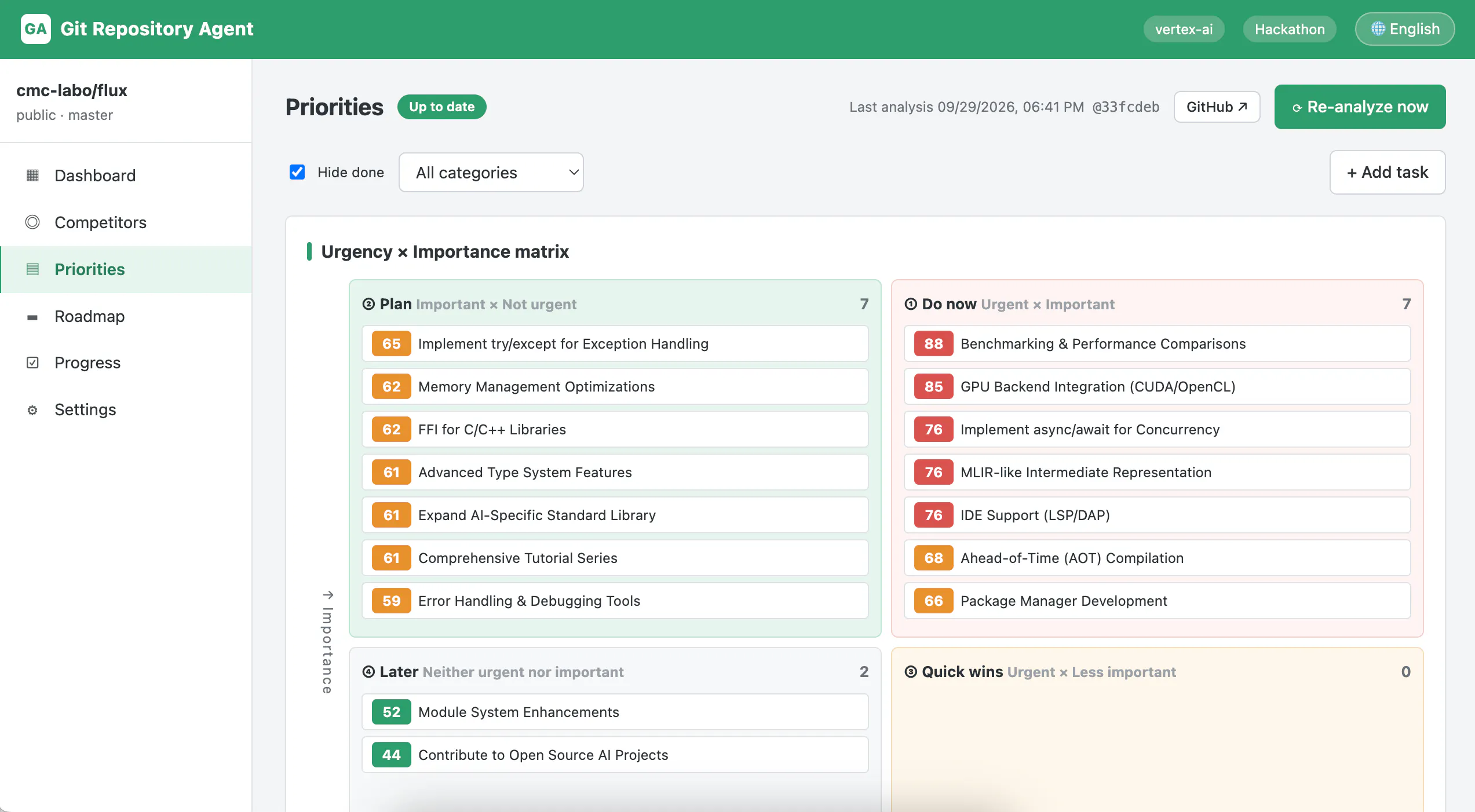Image resolution: width=1475 pixels, height=812 pixels.
Task: Open Contribute to Open Source AI Projects
Action: (615, 755)
